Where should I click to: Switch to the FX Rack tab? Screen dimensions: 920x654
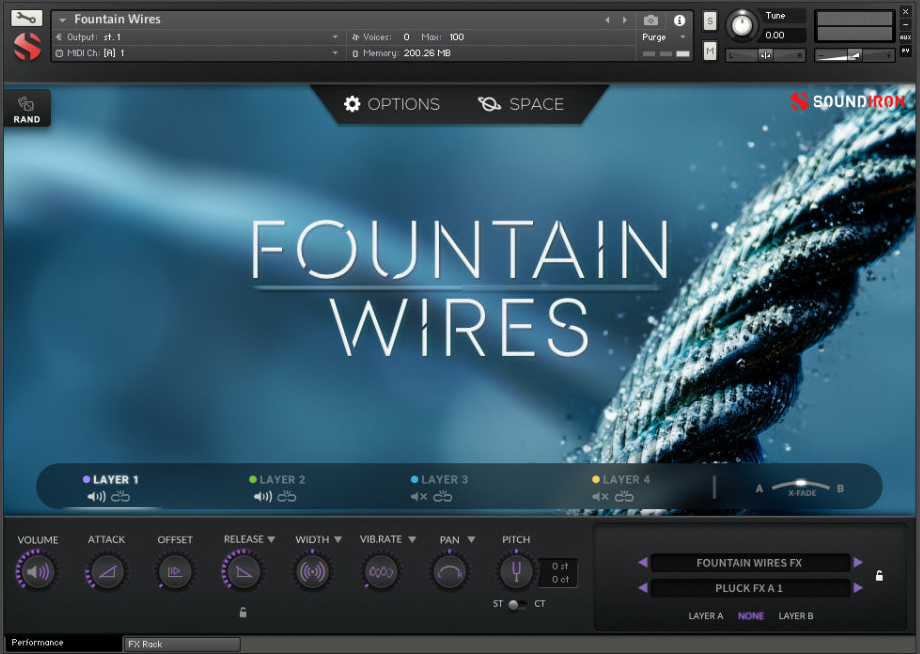tap(182, 644)
